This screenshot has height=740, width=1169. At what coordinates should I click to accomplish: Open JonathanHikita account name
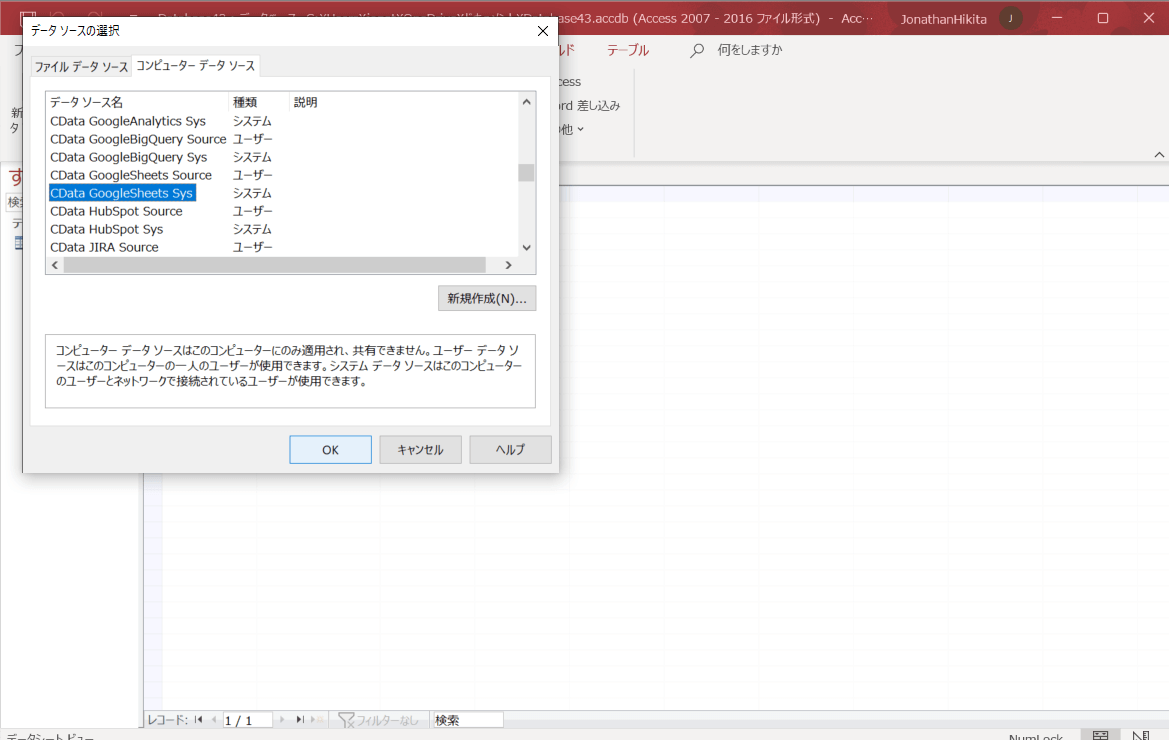click(x=943, y=19)
